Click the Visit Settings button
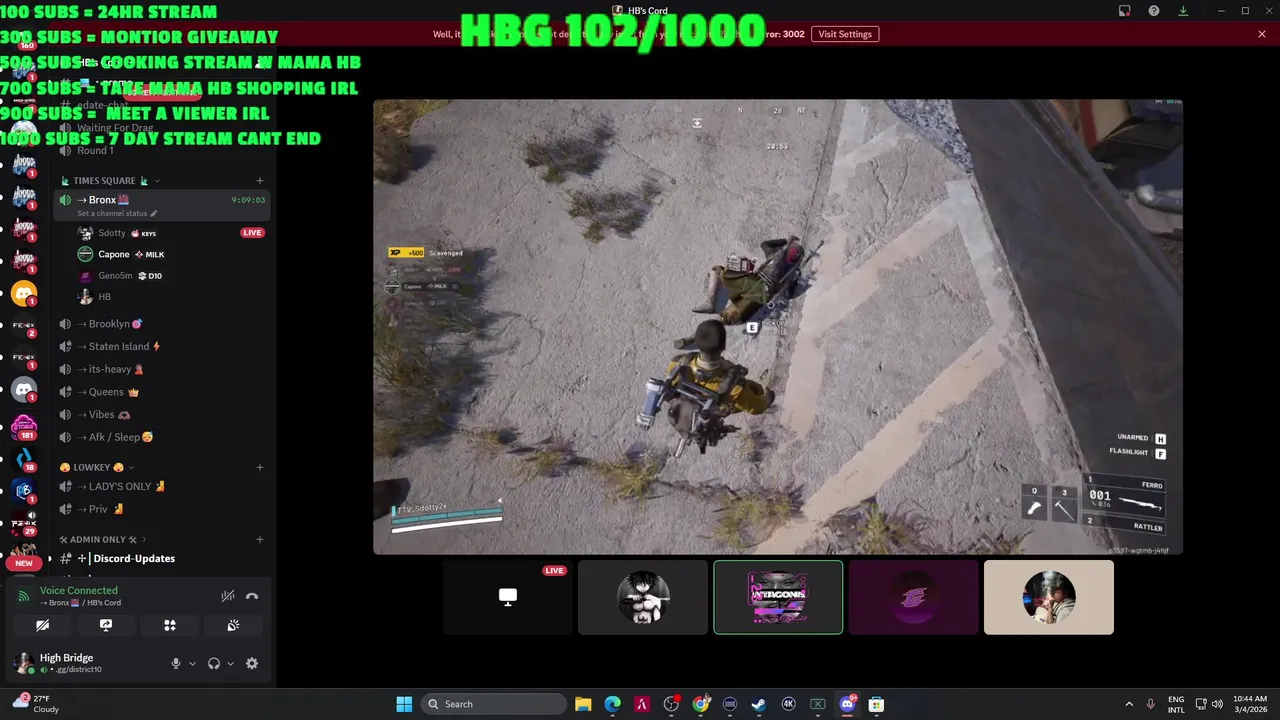This screenshot has height=720, width=1280. pyautogui.click(x=845, y=34)
